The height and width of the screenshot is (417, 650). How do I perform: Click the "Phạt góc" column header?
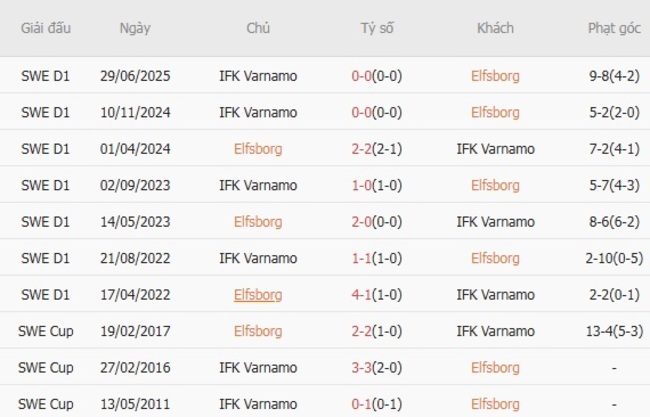(x=614, y=28)
